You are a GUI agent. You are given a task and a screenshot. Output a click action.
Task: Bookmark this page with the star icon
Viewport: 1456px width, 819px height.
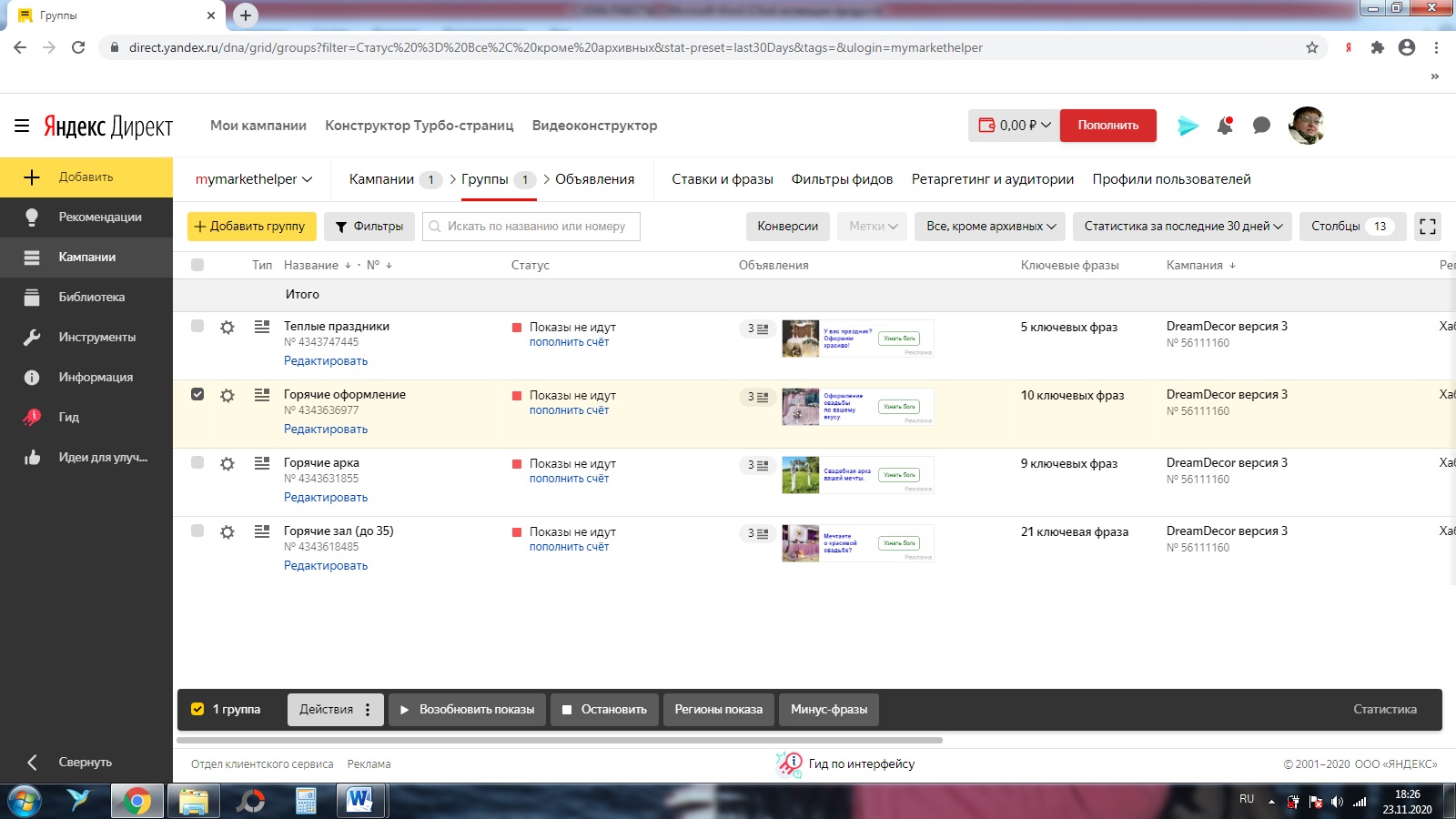pos(1312,47)
